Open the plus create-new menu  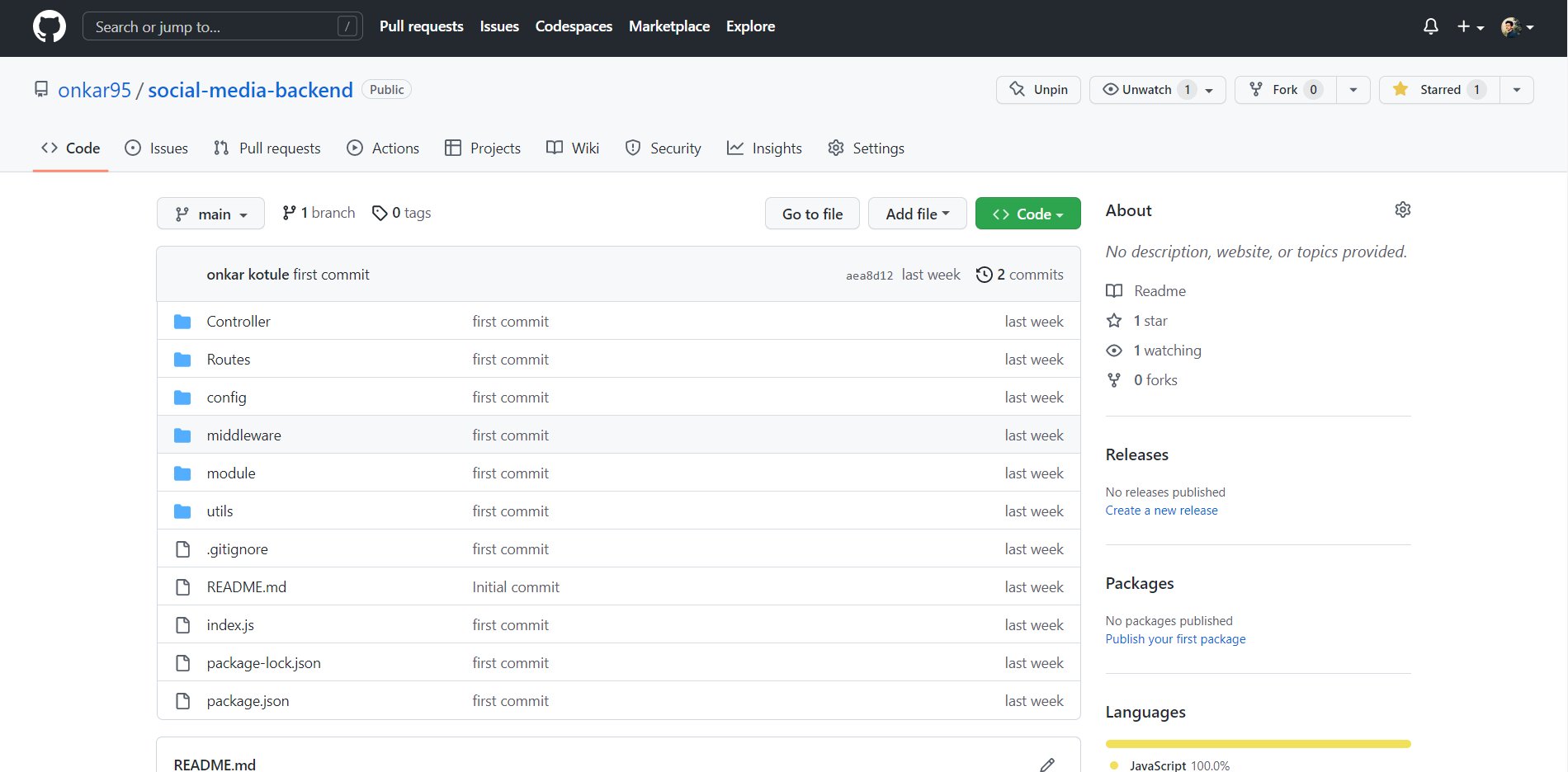coord(1471,26)
